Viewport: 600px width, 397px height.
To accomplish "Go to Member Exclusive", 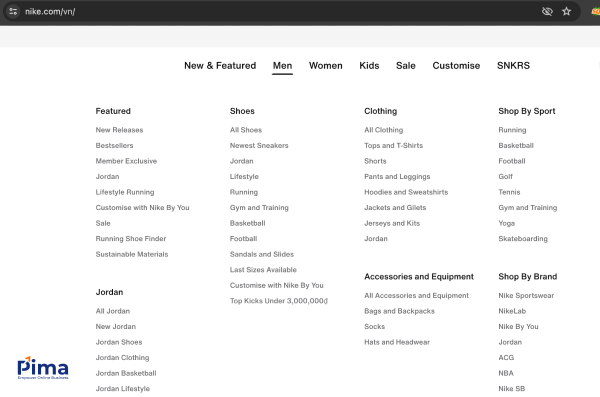I will pyautogui.click(x=126, y=161).
